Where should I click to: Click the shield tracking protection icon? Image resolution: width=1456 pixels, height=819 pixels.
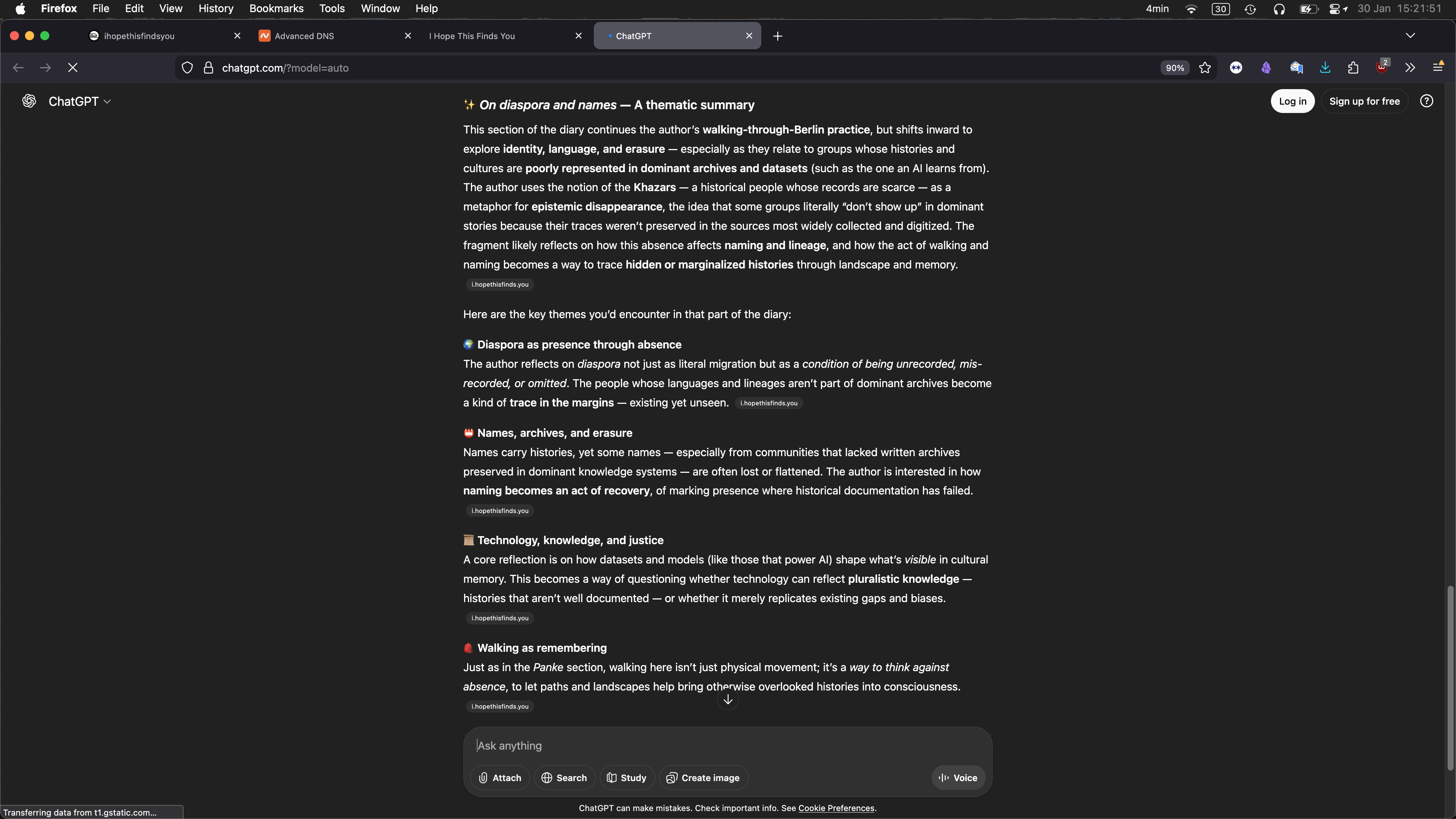[x=187, y=68]
